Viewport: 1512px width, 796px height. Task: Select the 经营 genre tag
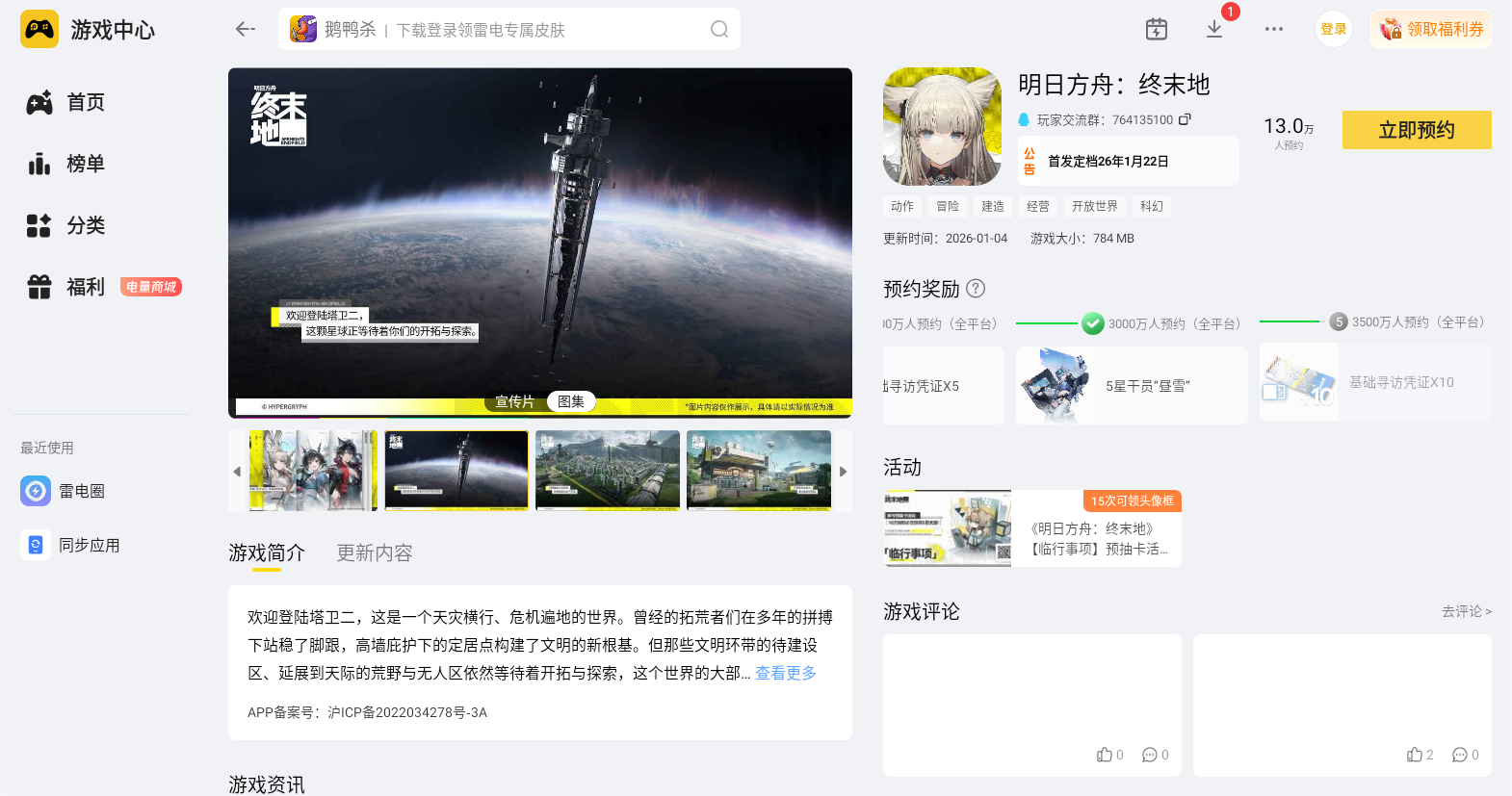click(1038, 206)
